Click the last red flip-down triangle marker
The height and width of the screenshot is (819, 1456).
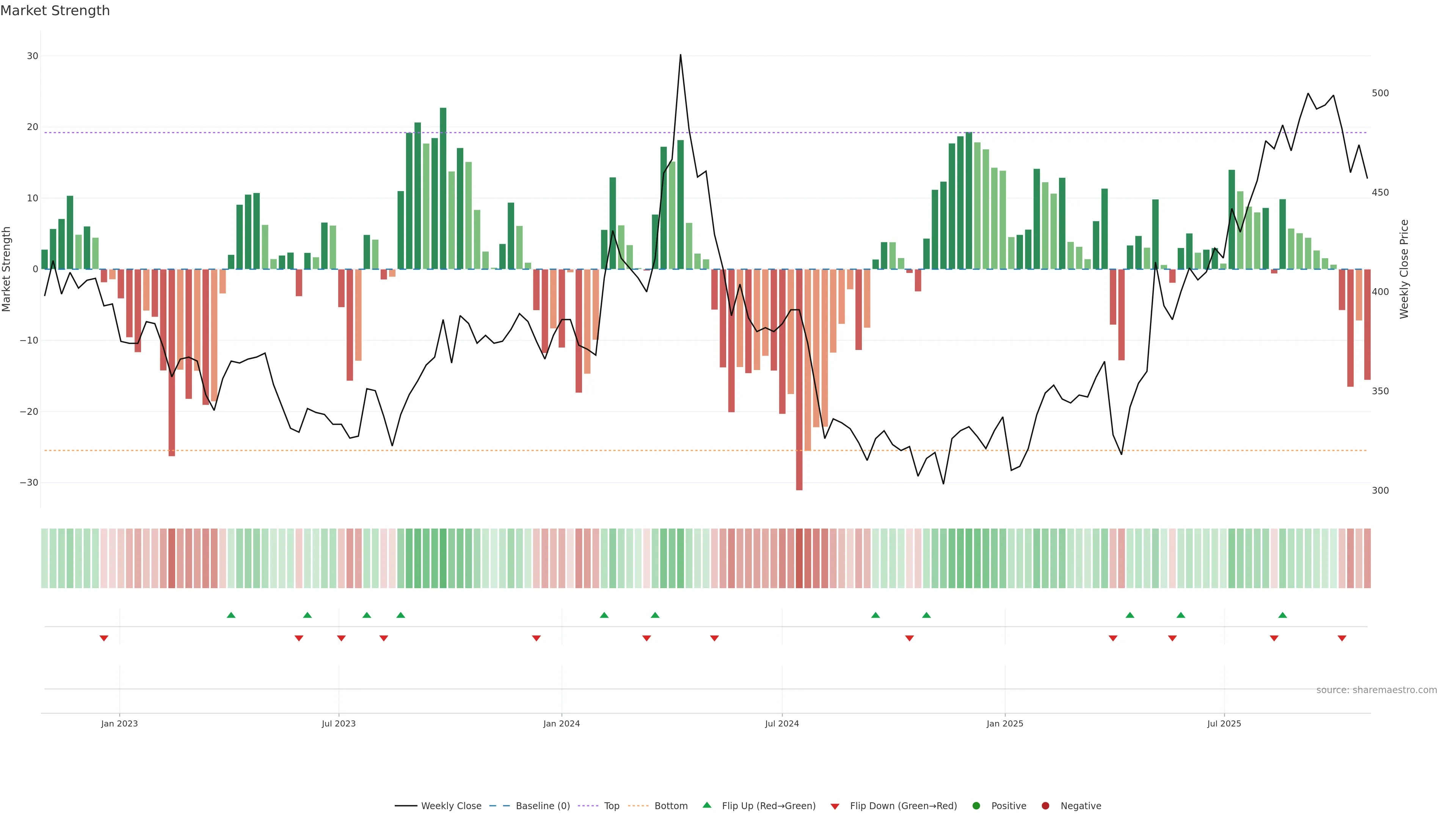(x=1342, y=638)
